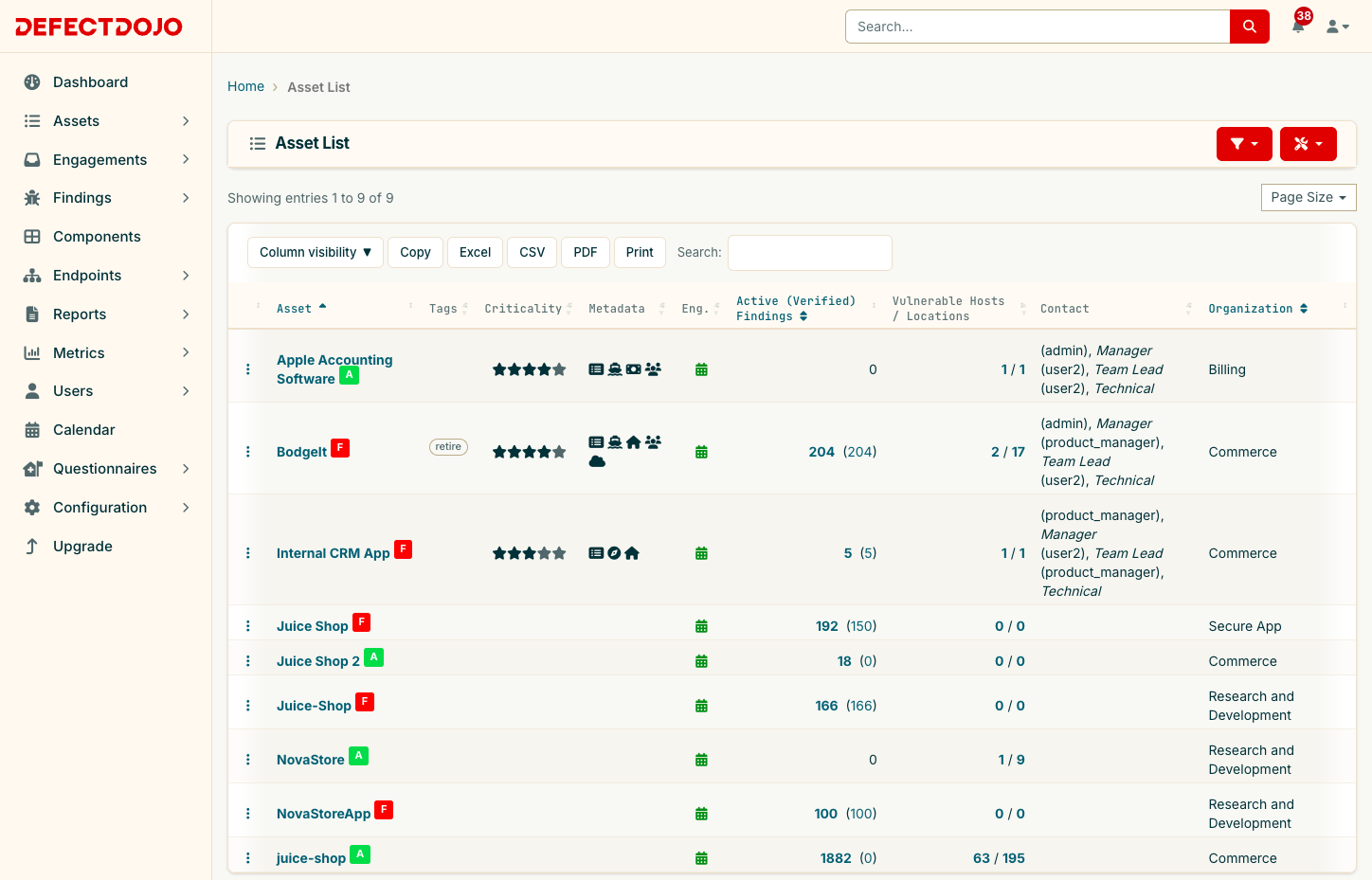Export the table as CSV
The width and height of the screenshot is (1372, 880).
[533, 252]
